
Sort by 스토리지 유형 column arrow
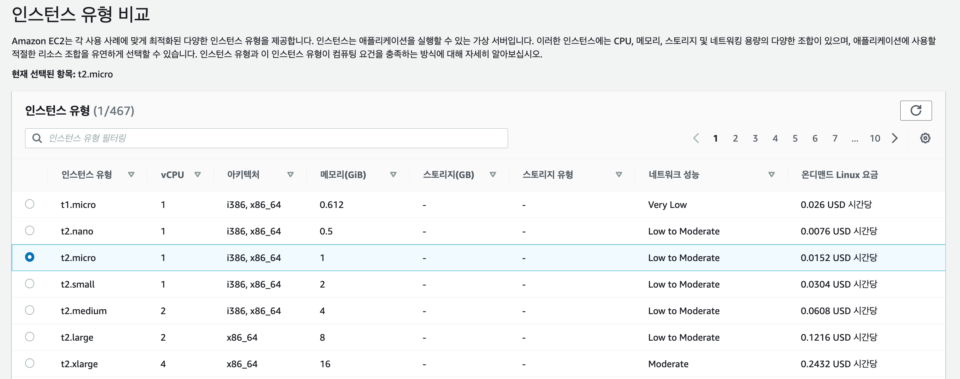618,174
